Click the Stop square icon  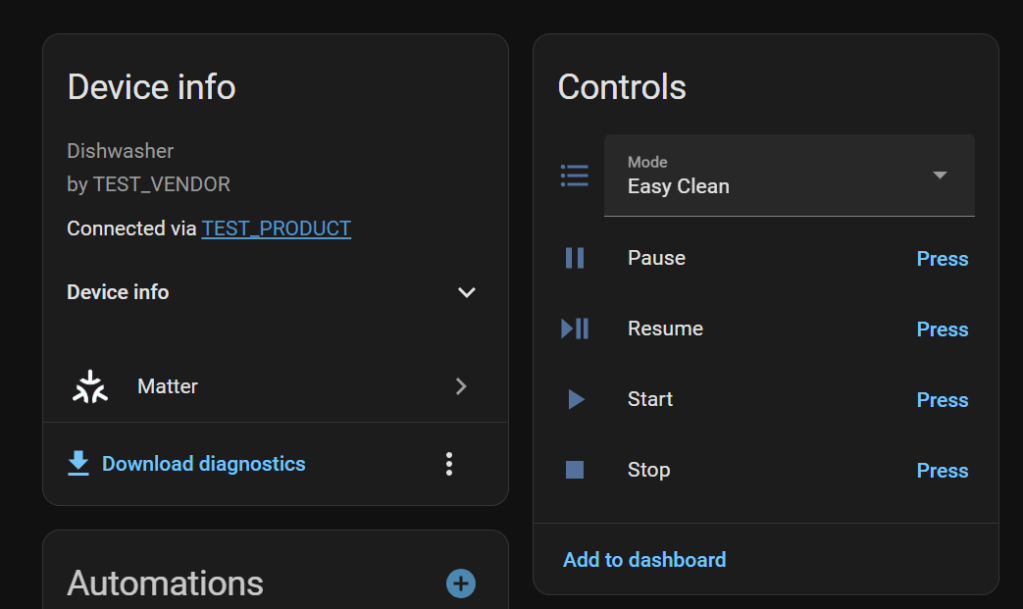pos(574,470)
